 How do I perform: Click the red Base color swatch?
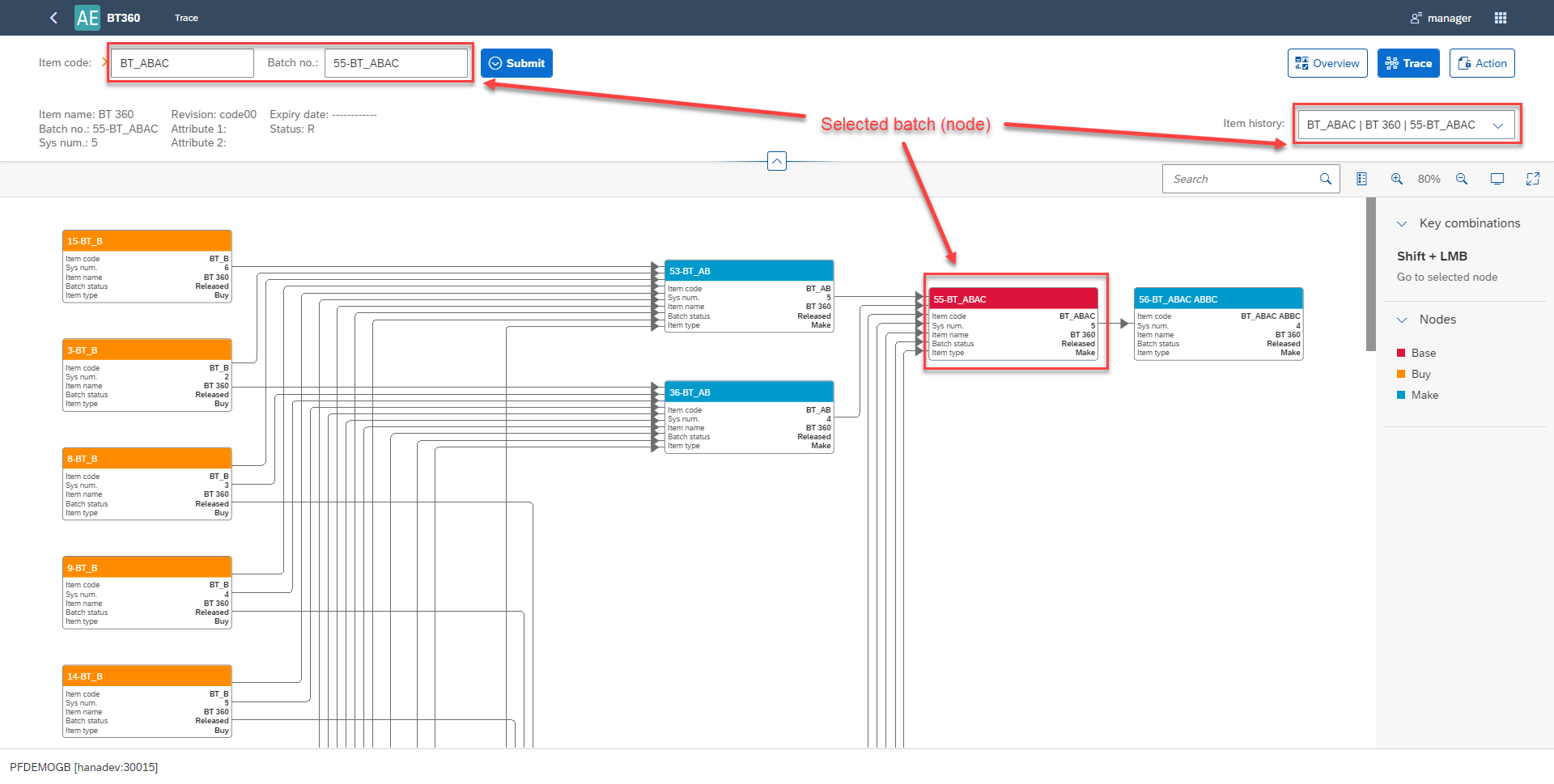click(1401, 353)
